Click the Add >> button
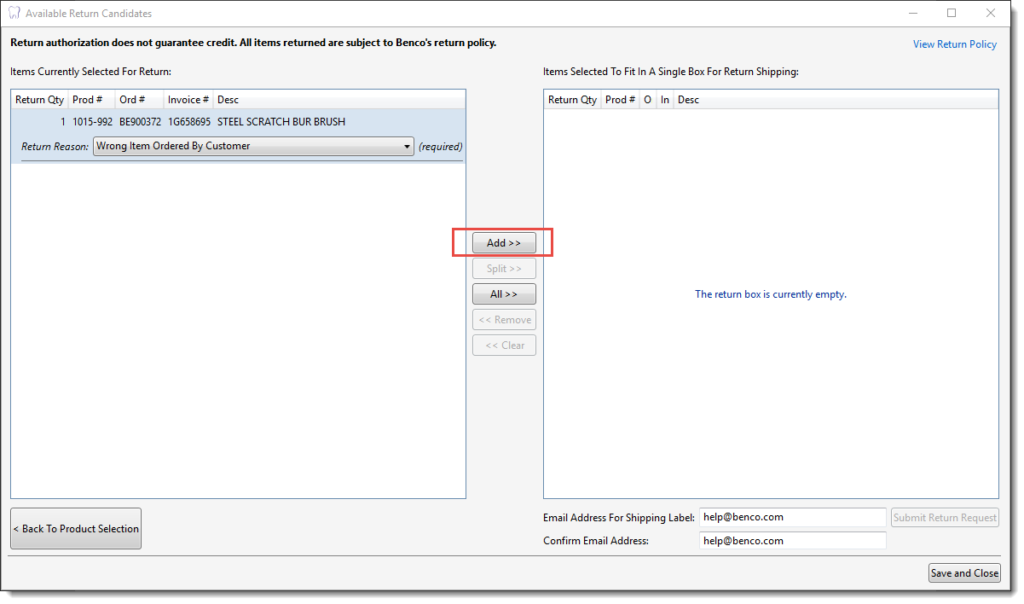The width and height of the screenshot is (1024, 604). click(x=504, y=243)
